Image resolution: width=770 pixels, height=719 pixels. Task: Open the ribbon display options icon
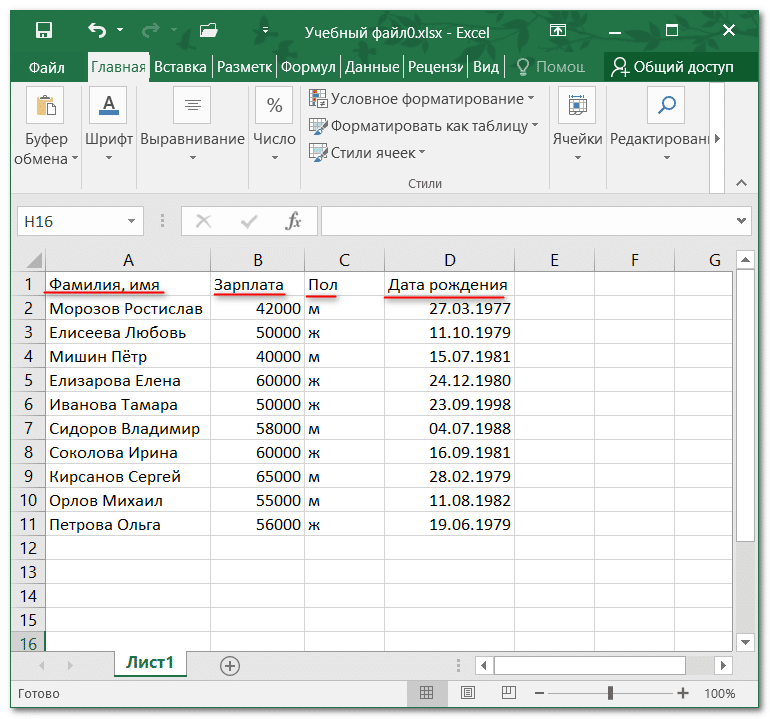557,30
